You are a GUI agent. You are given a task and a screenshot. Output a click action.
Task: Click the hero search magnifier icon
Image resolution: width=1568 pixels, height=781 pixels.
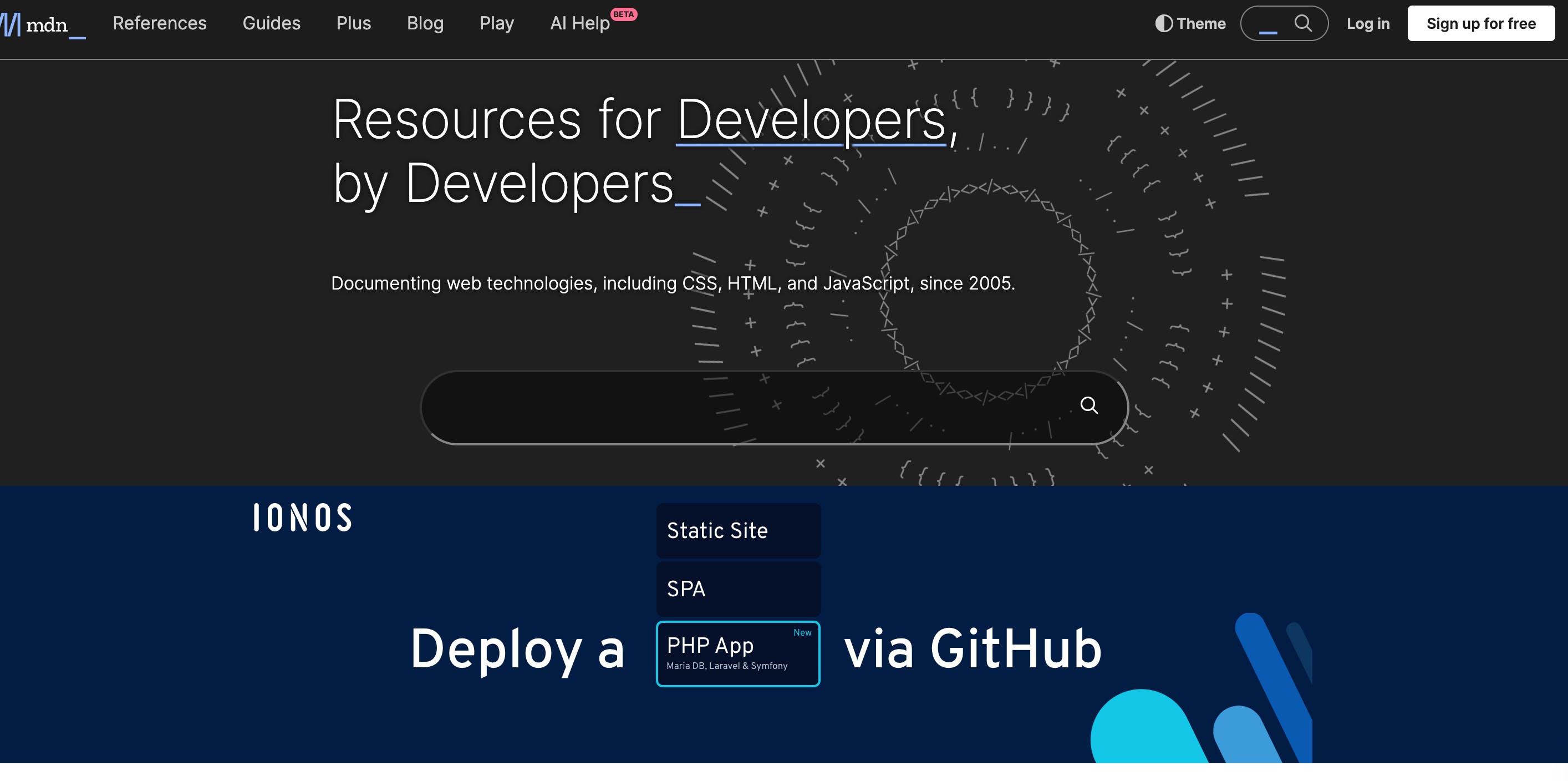click(1089, 405)
